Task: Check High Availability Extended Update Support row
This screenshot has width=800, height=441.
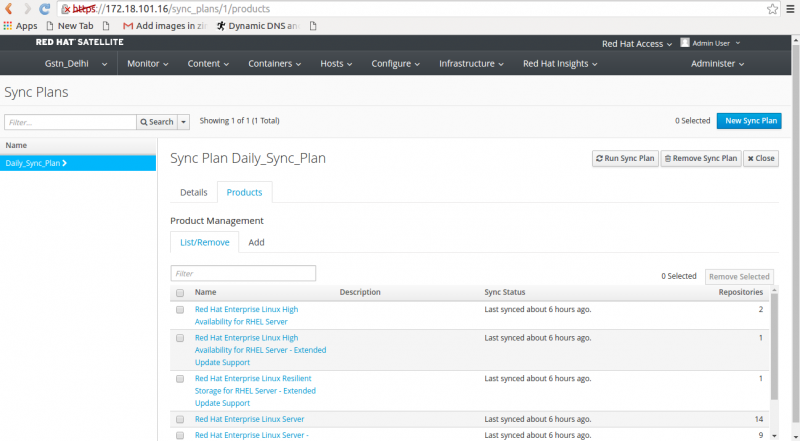Action: click(180, 338)
